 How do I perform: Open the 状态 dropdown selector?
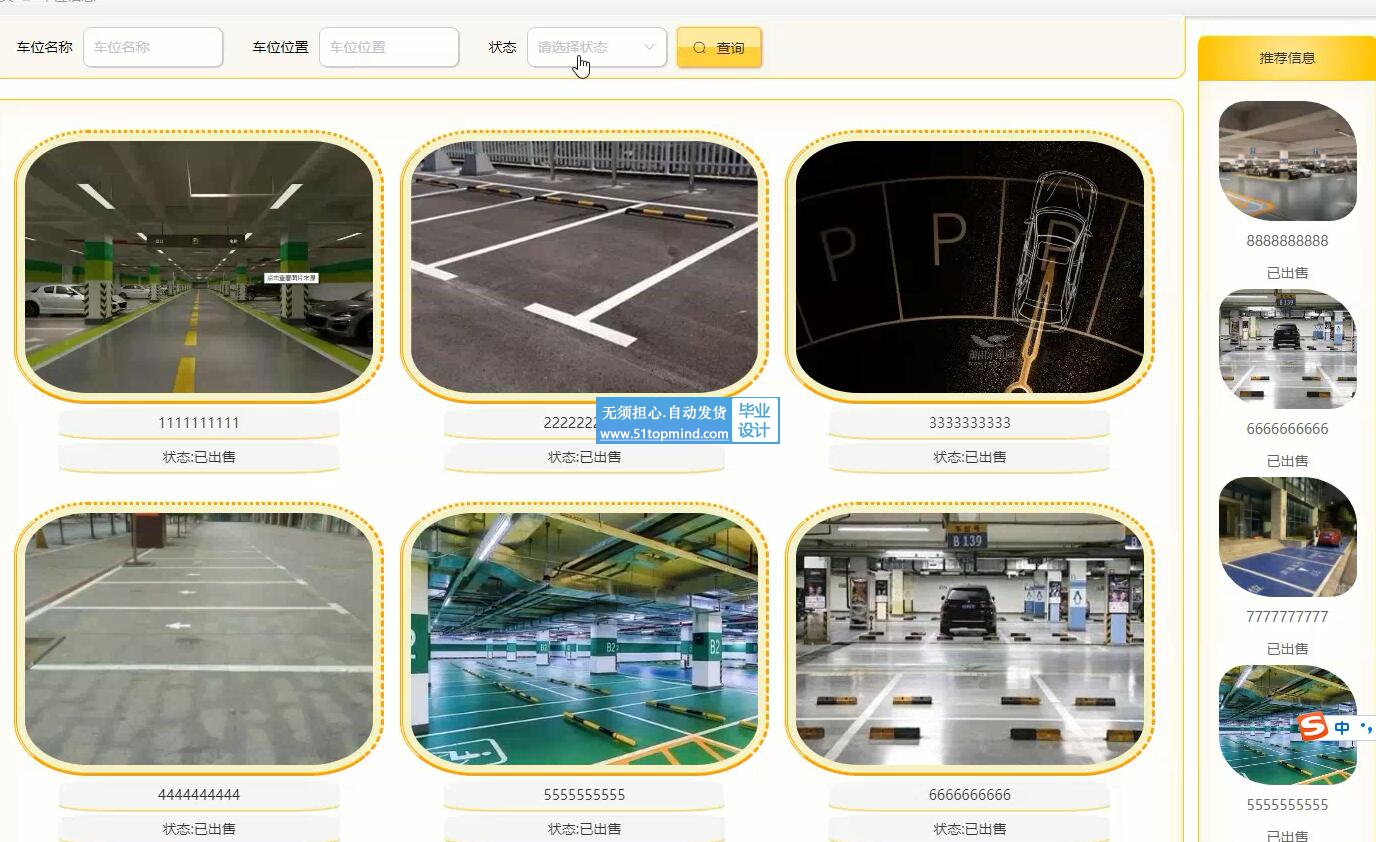[597, 47]
